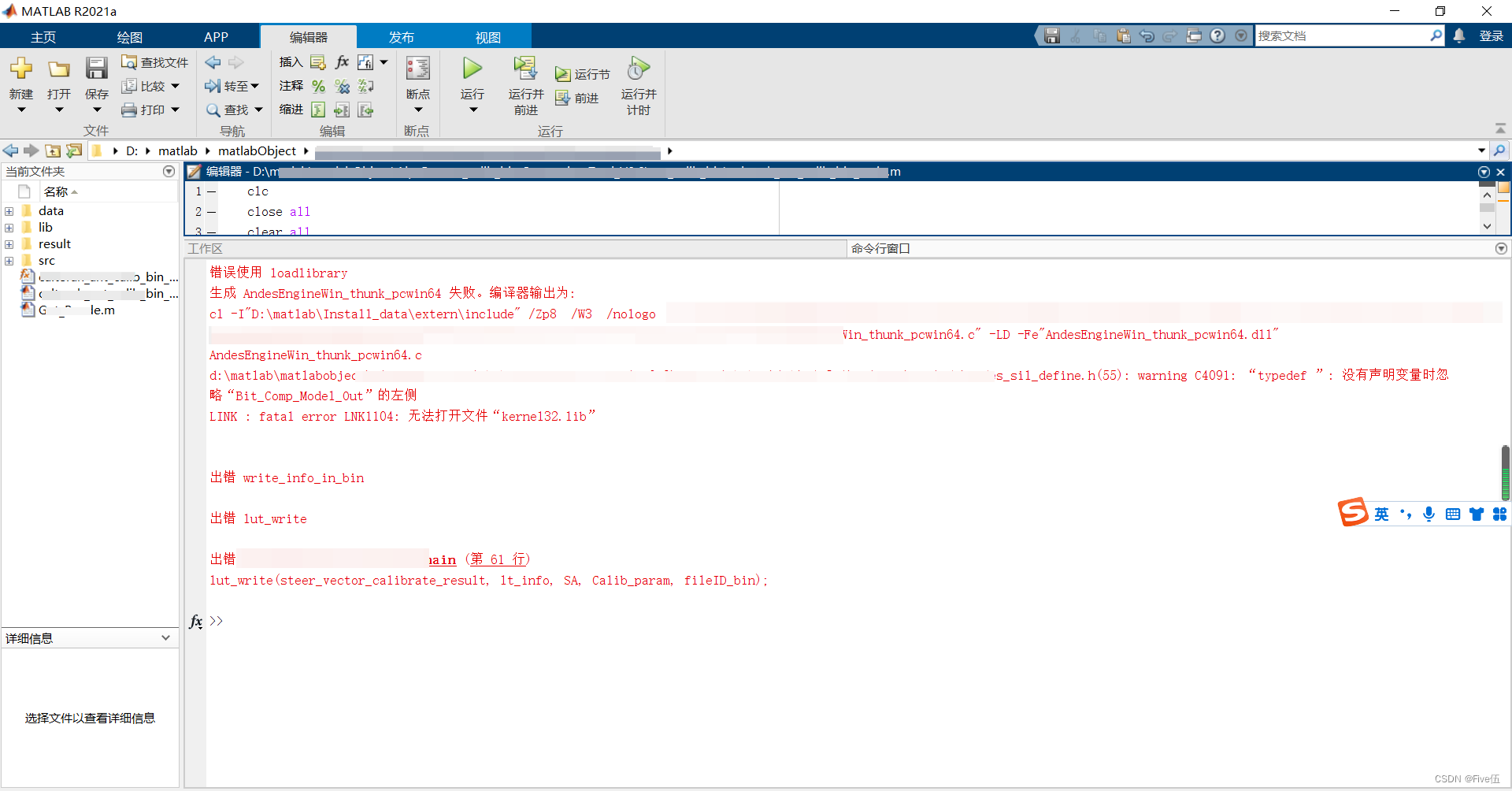Click the quick-access Save icon
1512x791 pixels.
[x=1052, y=35]
